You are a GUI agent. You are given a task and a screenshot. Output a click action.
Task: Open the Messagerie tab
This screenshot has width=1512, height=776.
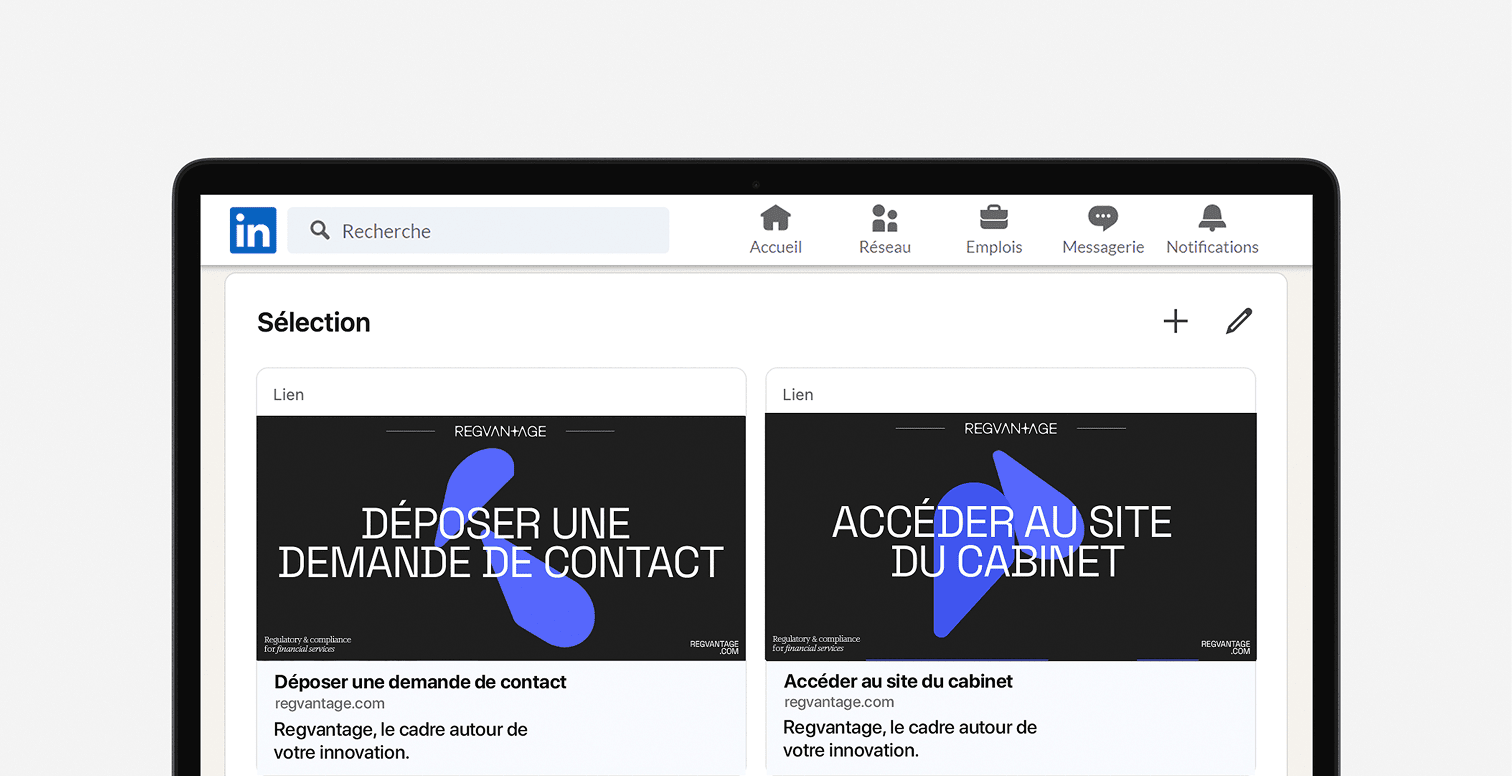1103,230
